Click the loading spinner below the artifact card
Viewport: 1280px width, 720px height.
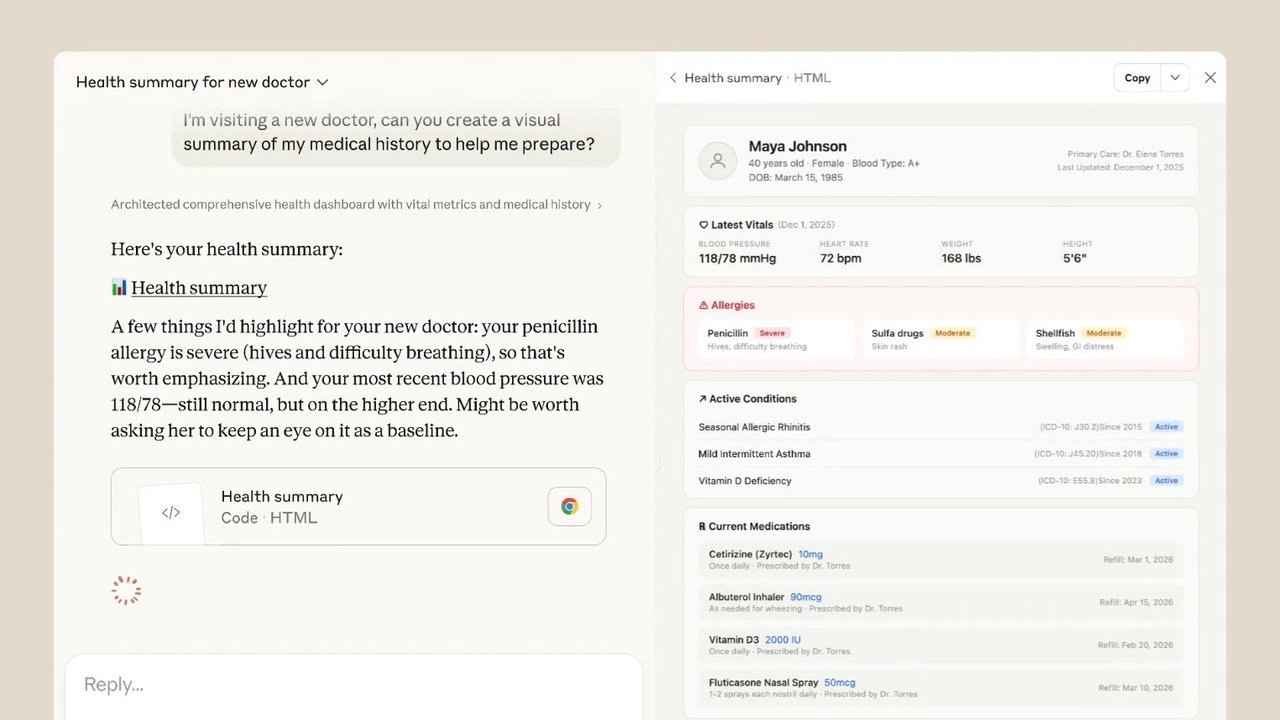(x=126, y=591)
